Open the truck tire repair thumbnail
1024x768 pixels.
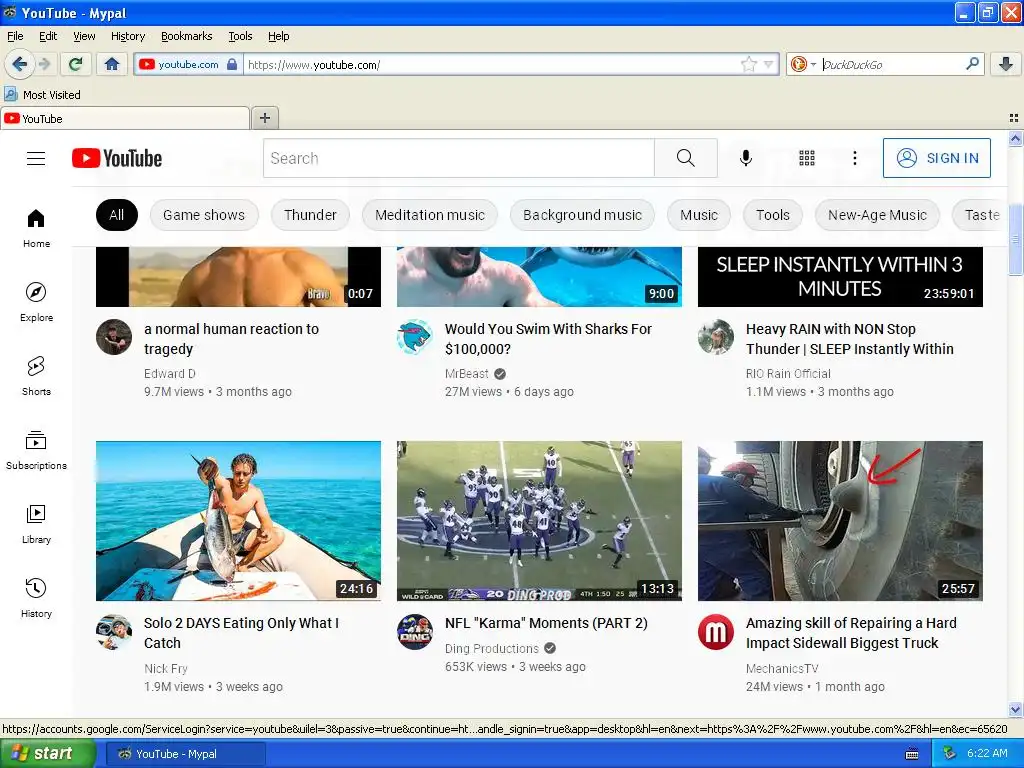(x=840, y=520)
